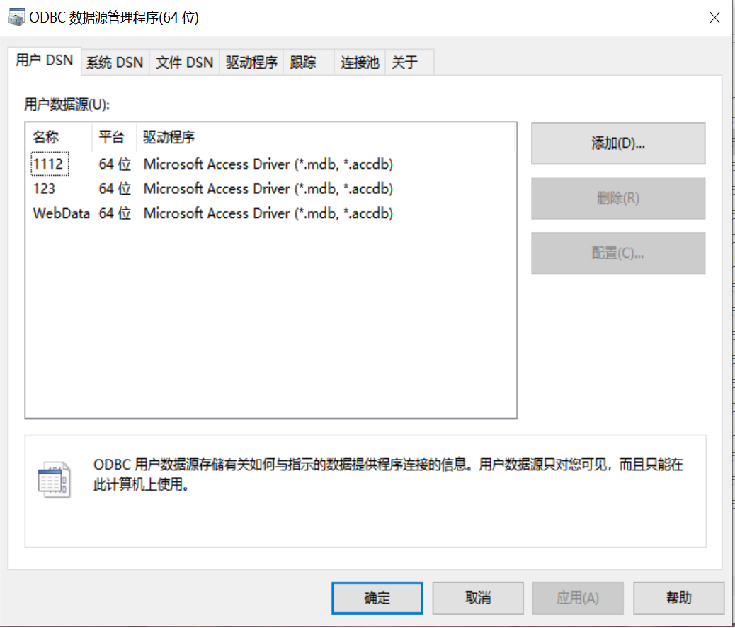Viewport: 735px width, 628px height.
Task: Click the 驱动程序 column header
Action: coord(326,137)
